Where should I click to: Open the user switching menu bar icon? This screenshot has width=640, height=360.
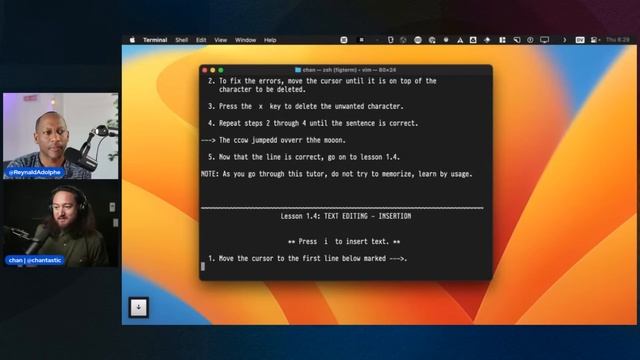(x=595, y=40)
